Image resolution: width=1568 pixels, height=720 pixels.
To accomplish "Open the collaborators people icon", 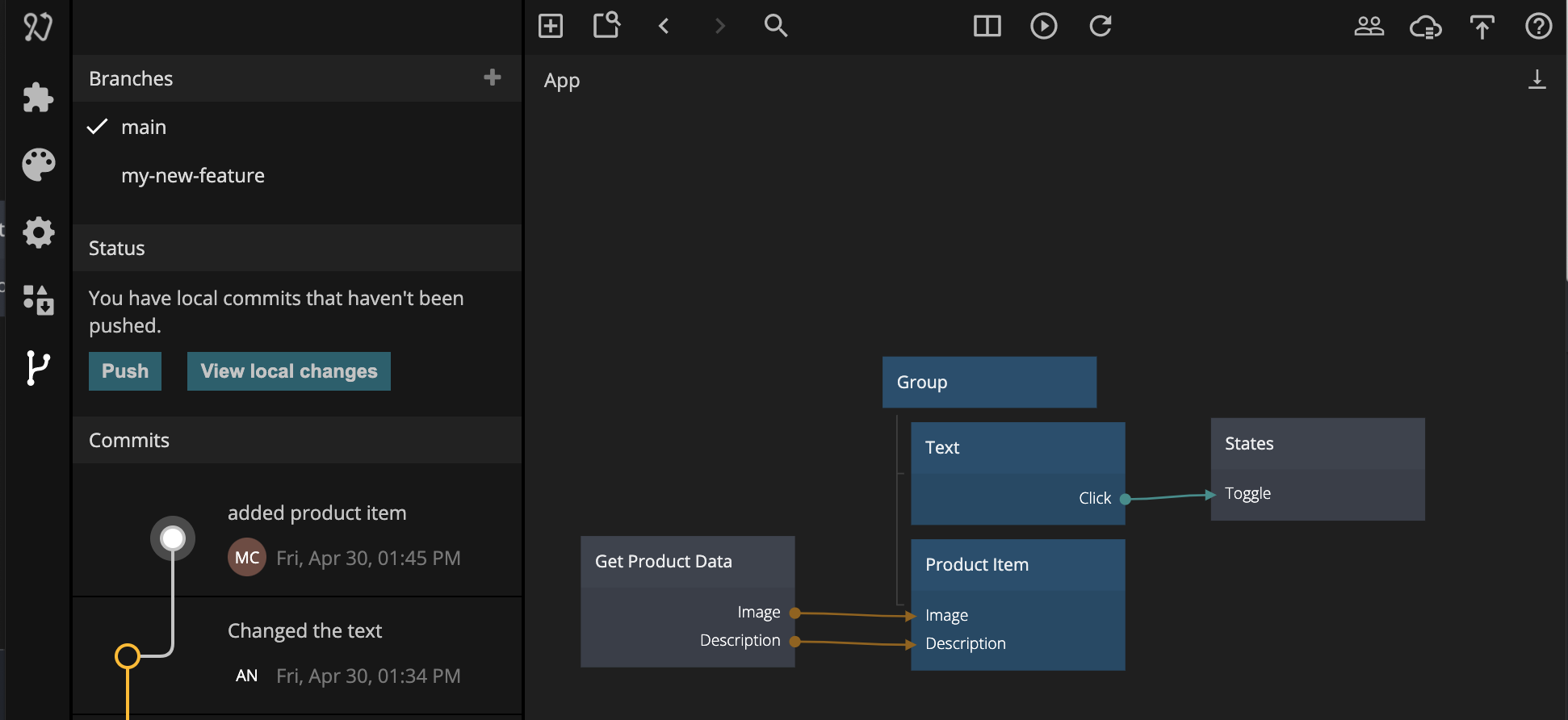I will click(x=1369, y=26).
